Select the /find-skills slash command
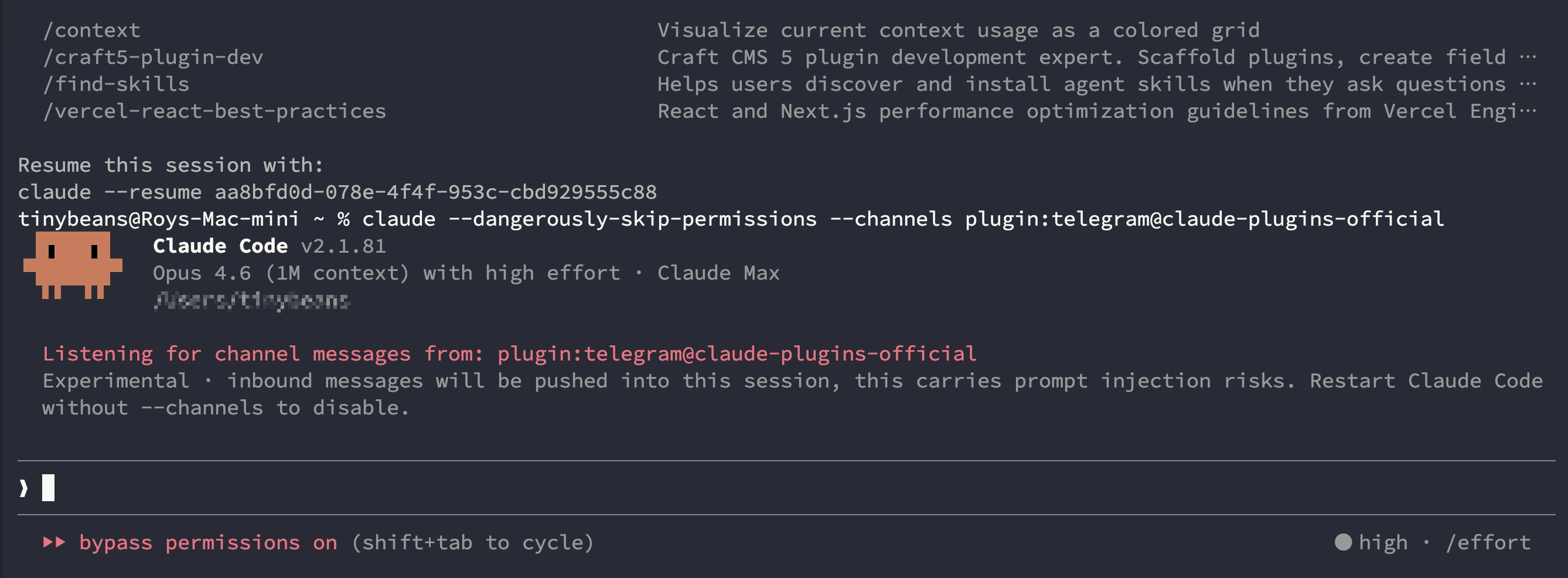 [116, 84]
